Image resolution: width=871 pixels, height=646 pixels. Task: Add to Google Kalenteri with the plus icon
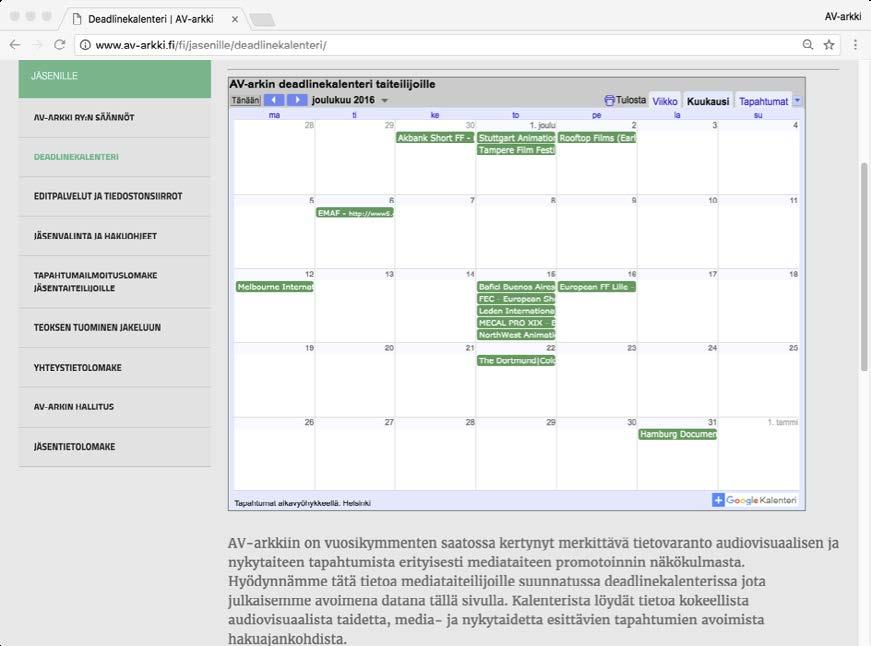pos(718,500)
